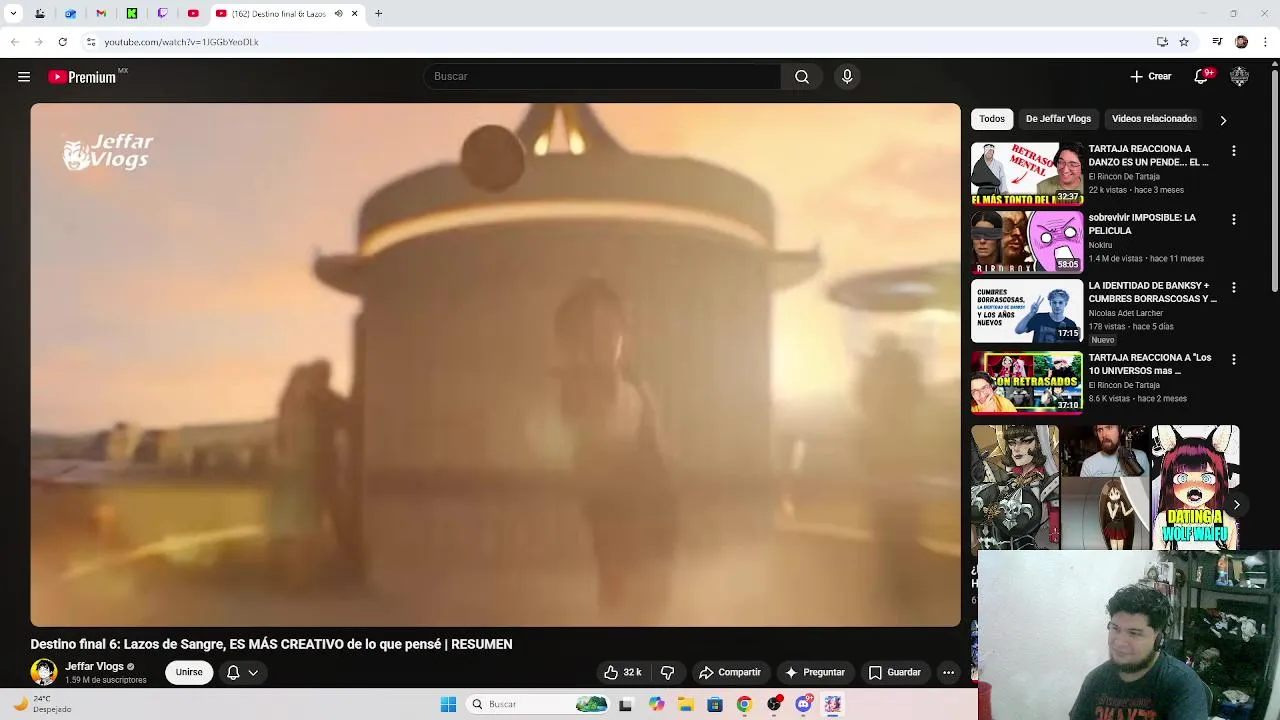Install YouTube app from address bar icon
Image resolution: width=1280 pixels, height=720 pixels.
pyautogui.click(x=1162, y=42)
